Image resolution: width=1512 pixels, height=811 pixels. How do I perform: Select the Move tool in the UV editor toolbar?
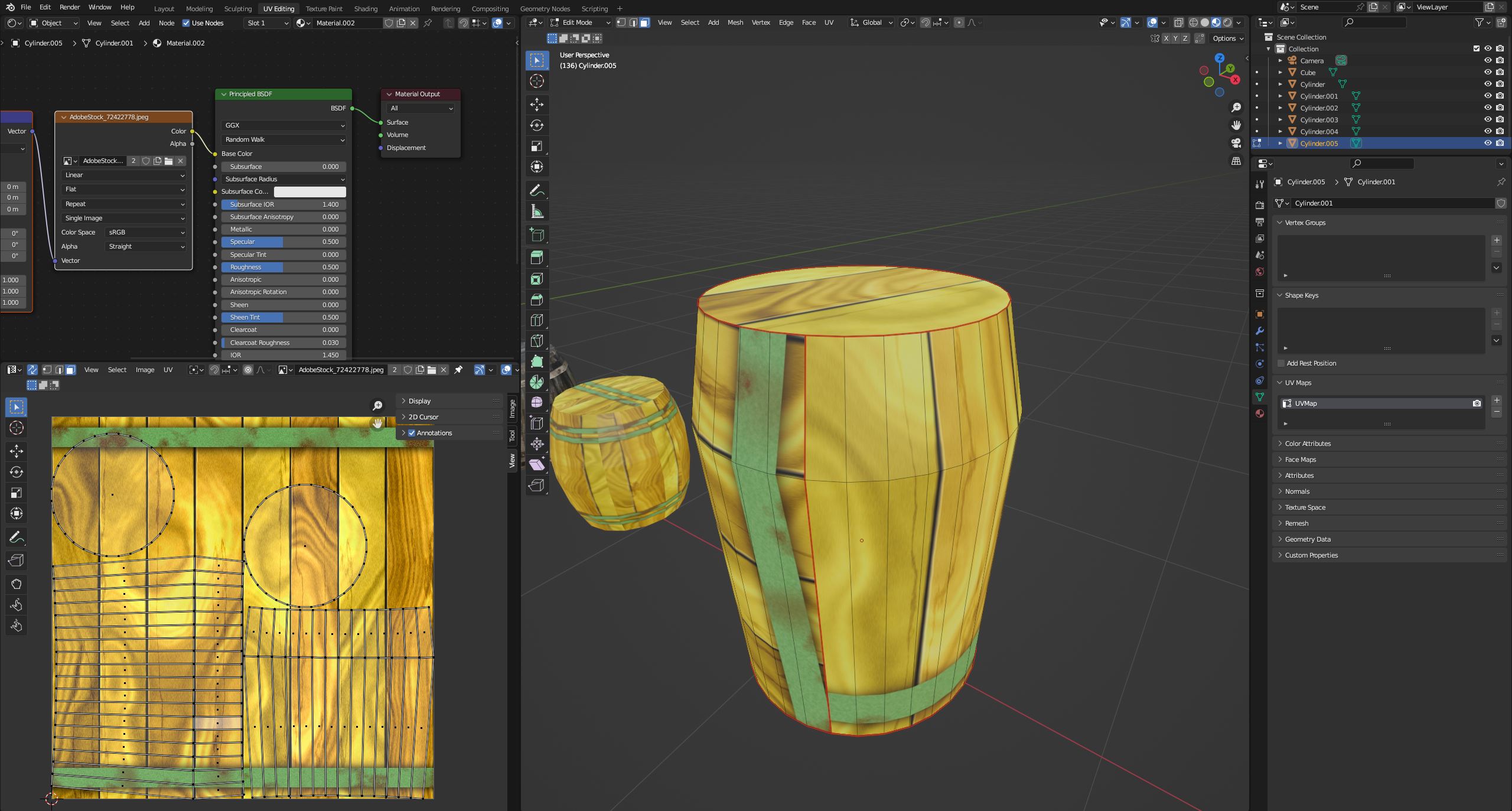point(16,451)
